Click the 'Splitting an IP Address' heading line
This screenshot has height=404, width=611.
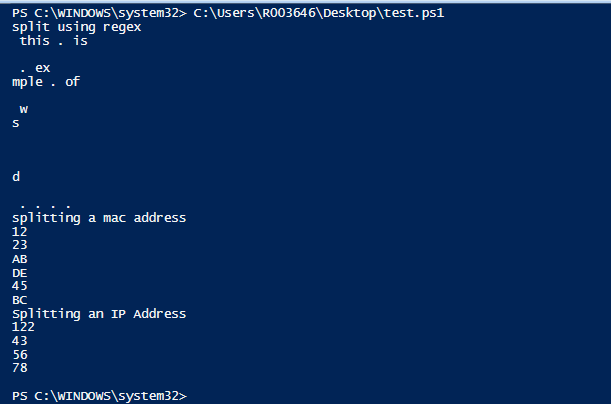(99, 313)
